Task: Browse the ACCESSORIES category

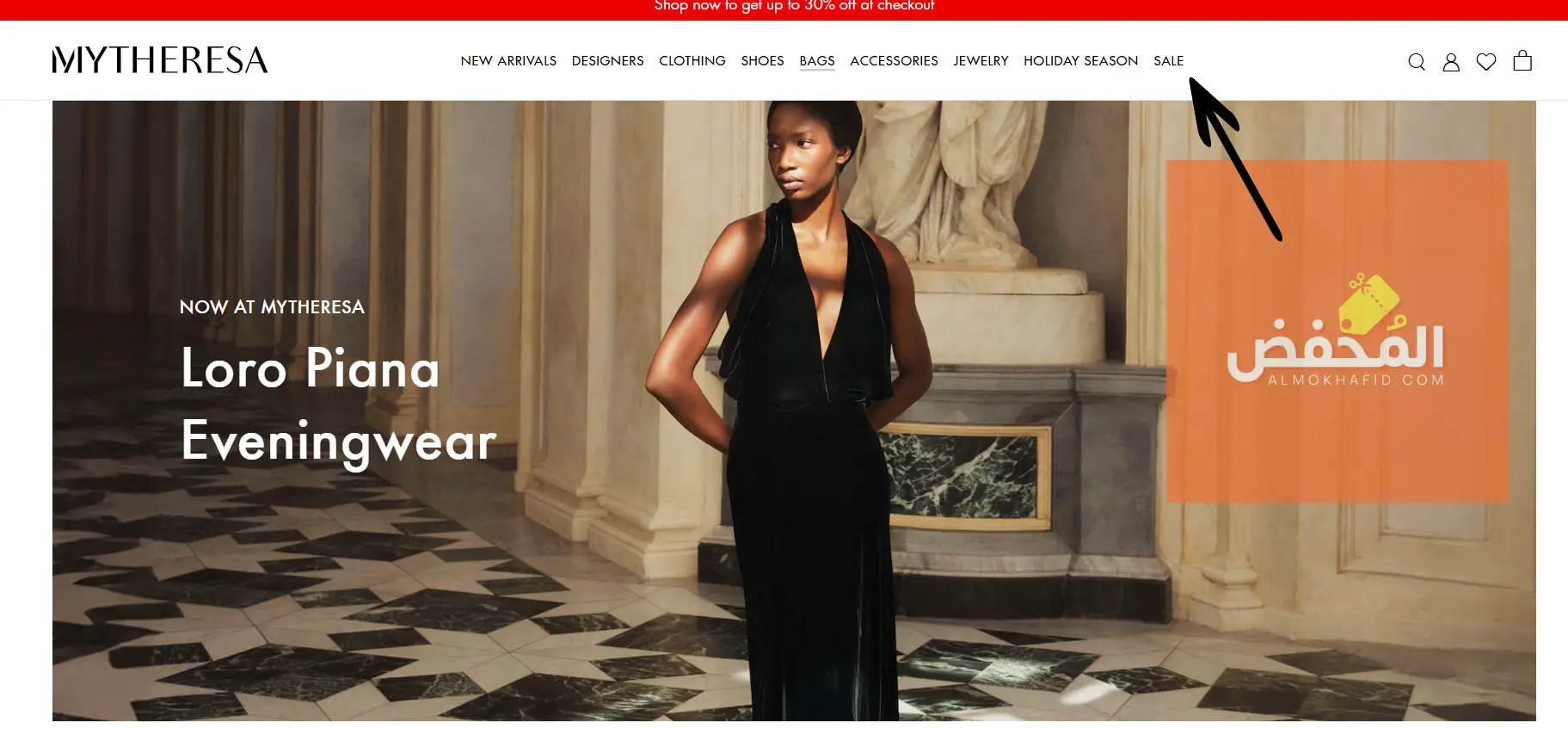Action: (894, 61)
